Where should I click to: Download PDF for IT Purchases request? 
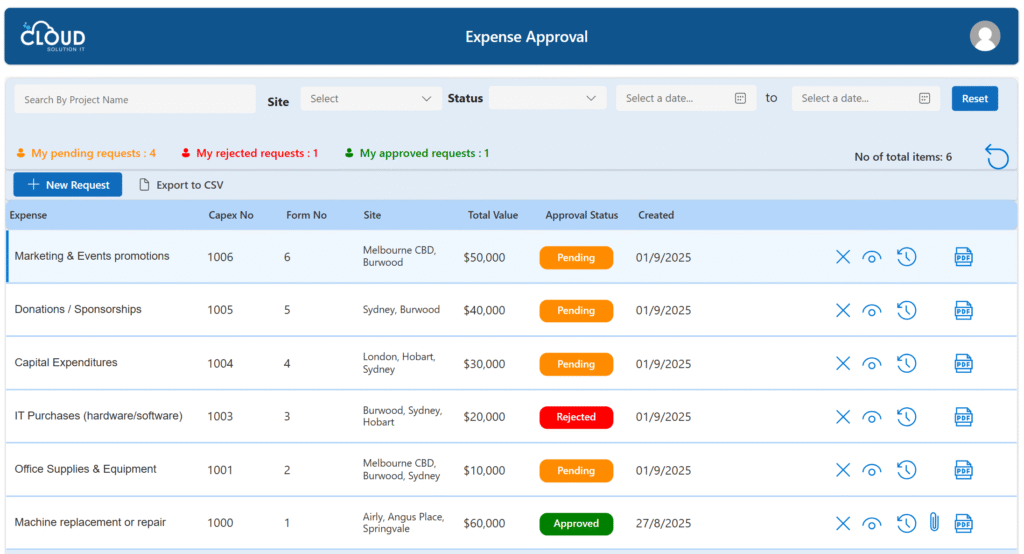[963, 417]
